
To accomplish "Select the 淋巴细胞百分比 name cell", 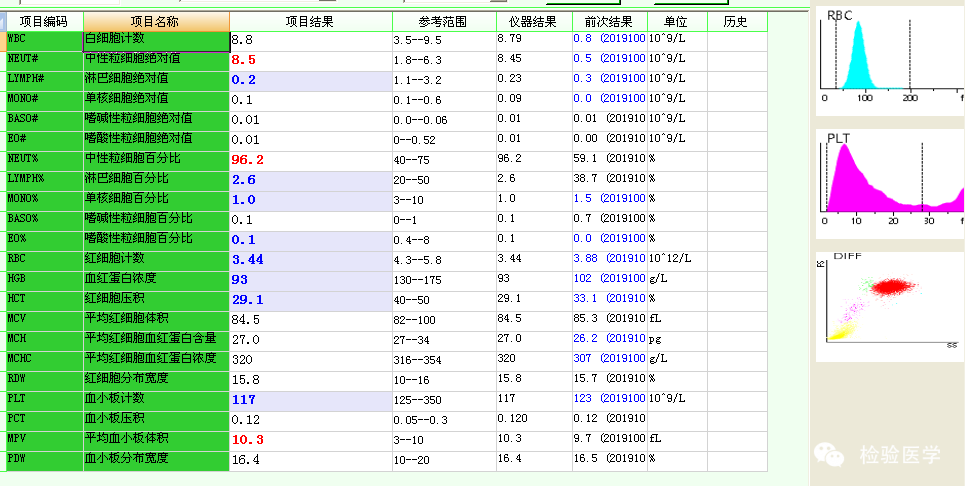I will tap(156, 181).
